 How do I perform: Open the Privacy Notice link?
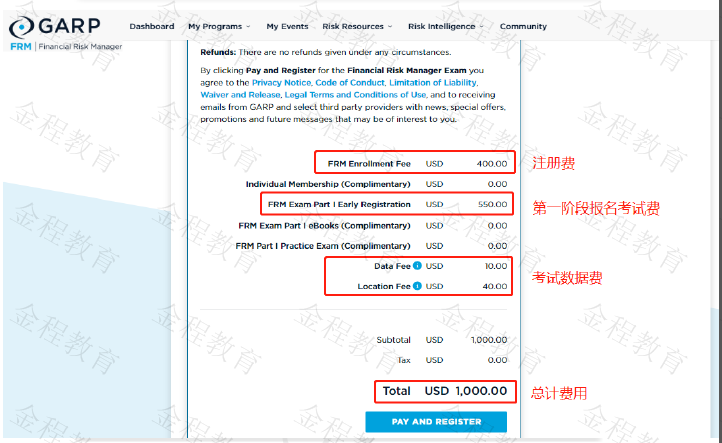pyautogui.click(x=281, y=82)
